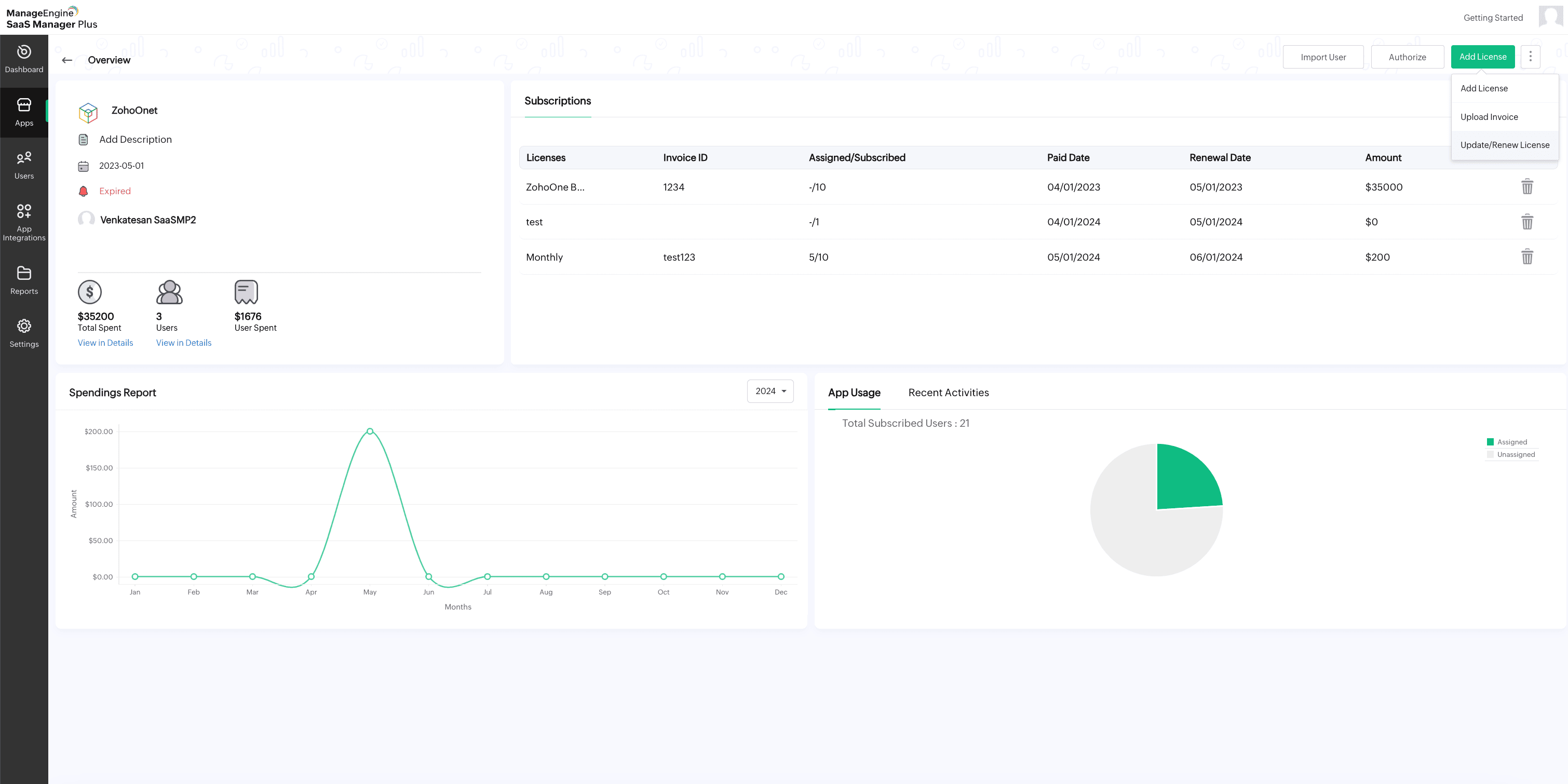Open the Dashboard sidebar icon
The width and height of the screenshot is (1568, 784).
tap(24, 59)
